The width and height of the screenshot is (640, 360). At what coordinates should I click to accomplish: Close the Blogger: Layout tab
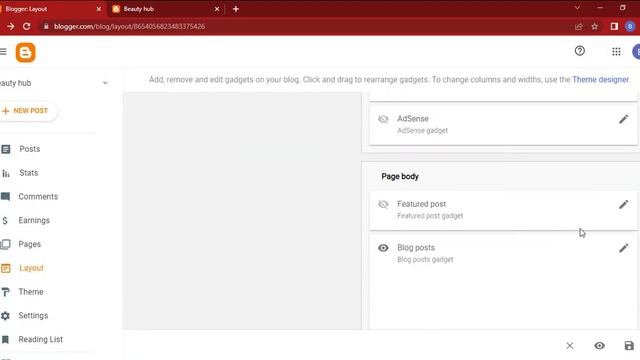coord(98,9)
